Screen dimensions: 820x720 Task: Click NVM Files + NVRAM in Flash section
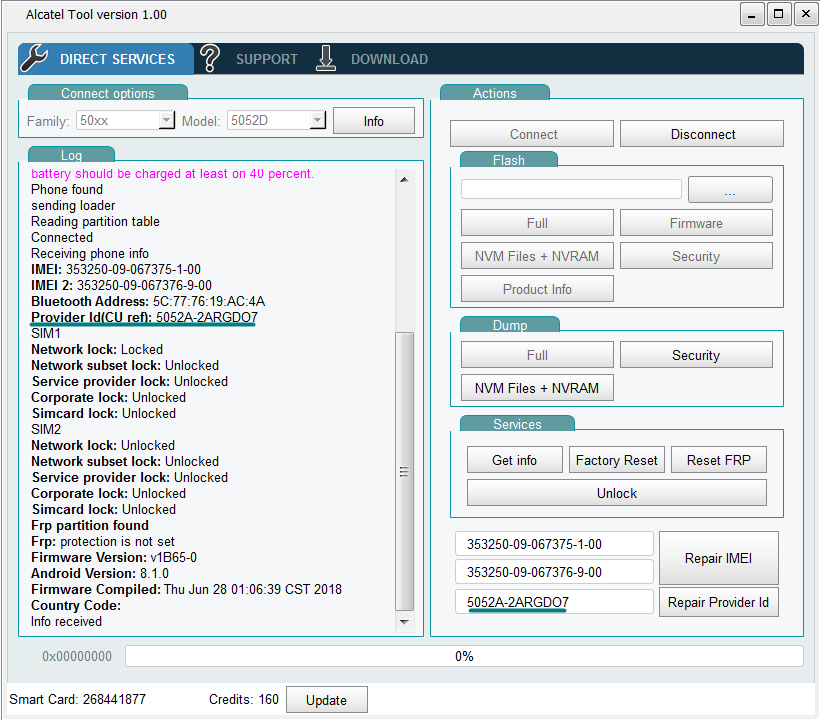click(x=537, y=256)
